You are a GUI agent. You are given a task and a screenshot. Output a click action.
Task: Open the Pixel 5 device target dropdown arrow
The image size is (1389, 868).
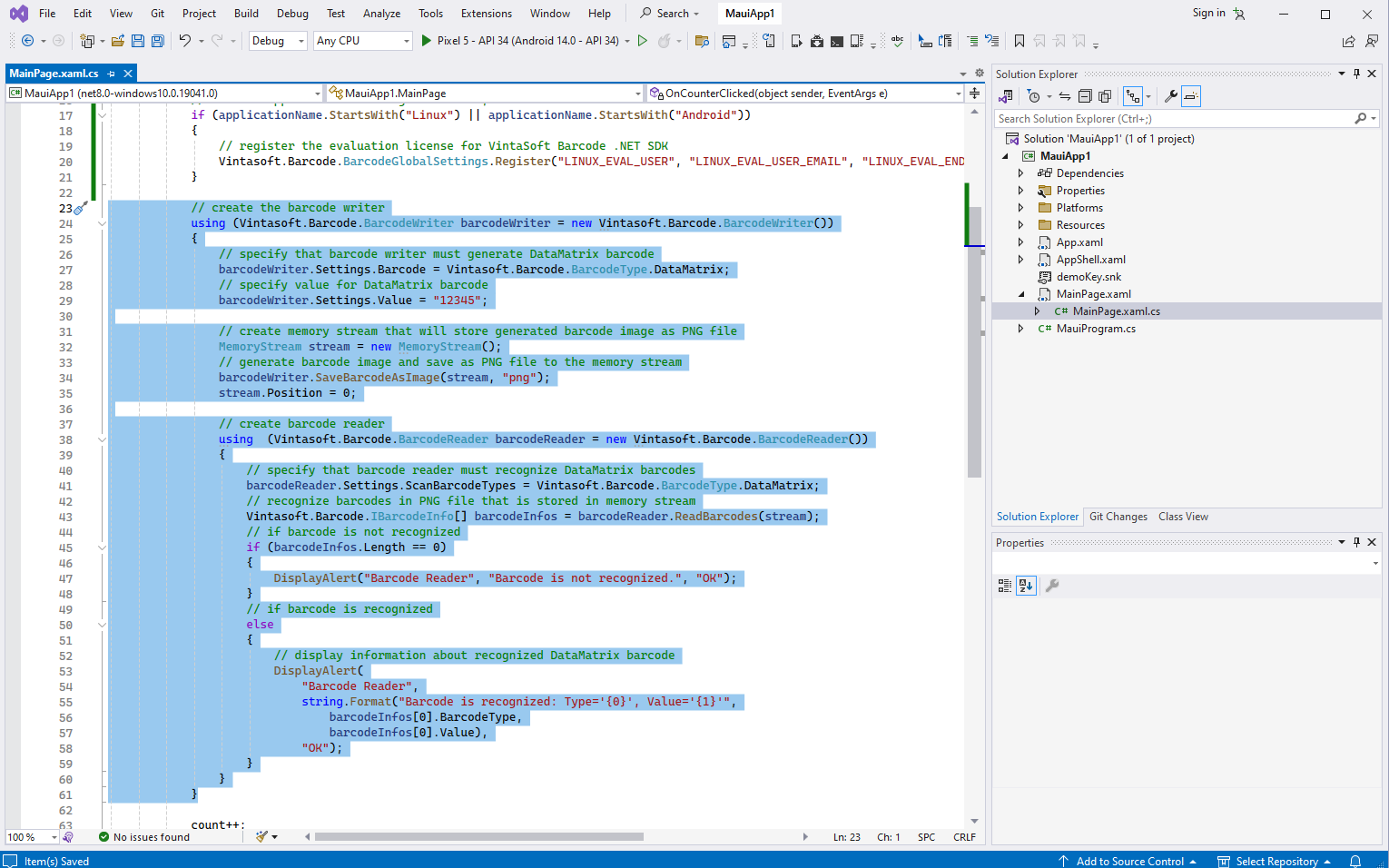click(x=627, y=41)
